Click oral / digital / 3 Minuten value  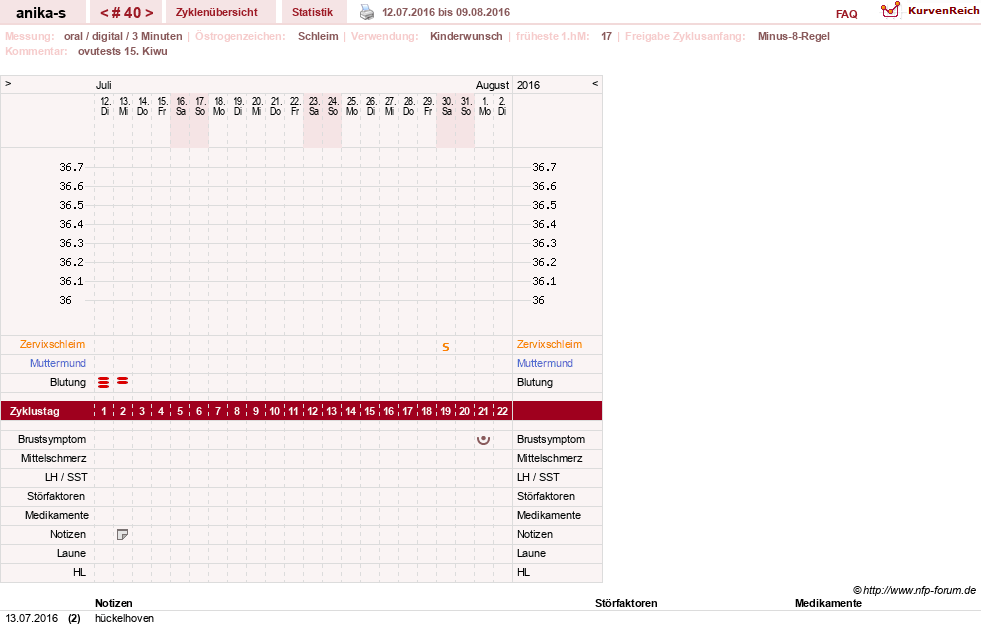pos(123,36)
